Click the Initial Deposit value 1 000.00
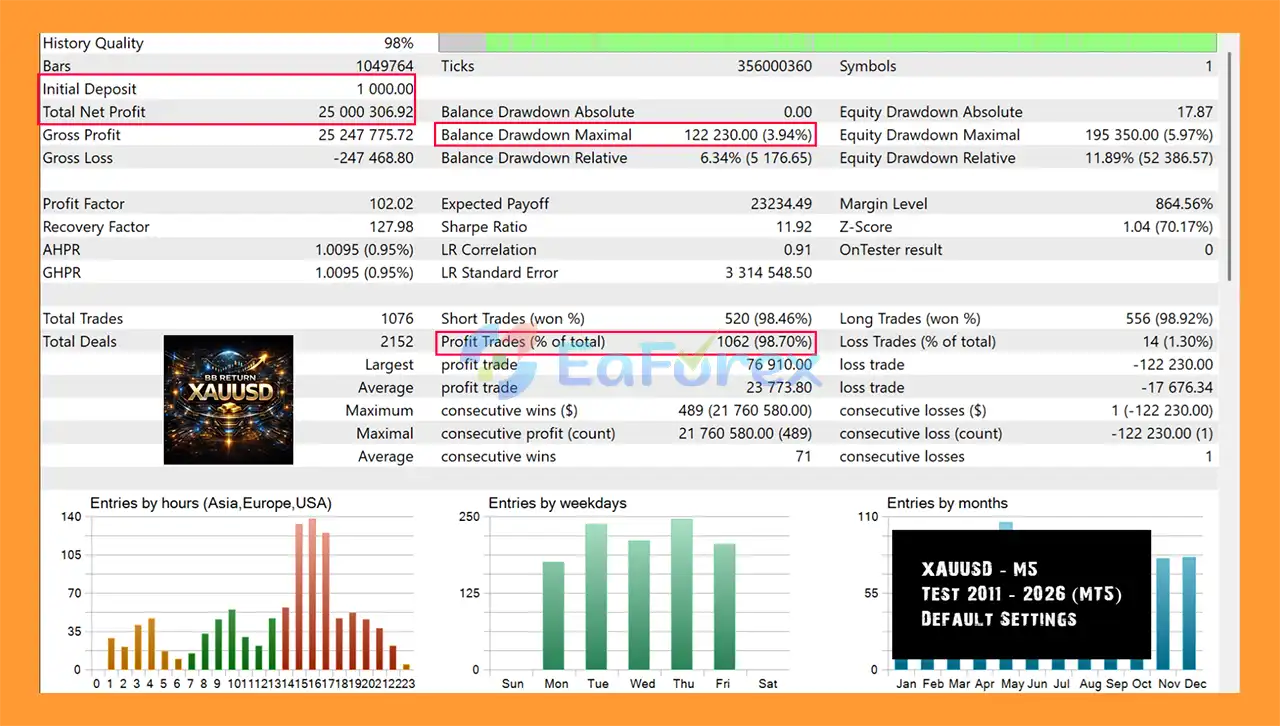Image resolution: width=1280 pixels, height=726 pixels. (x=384, y=89)
